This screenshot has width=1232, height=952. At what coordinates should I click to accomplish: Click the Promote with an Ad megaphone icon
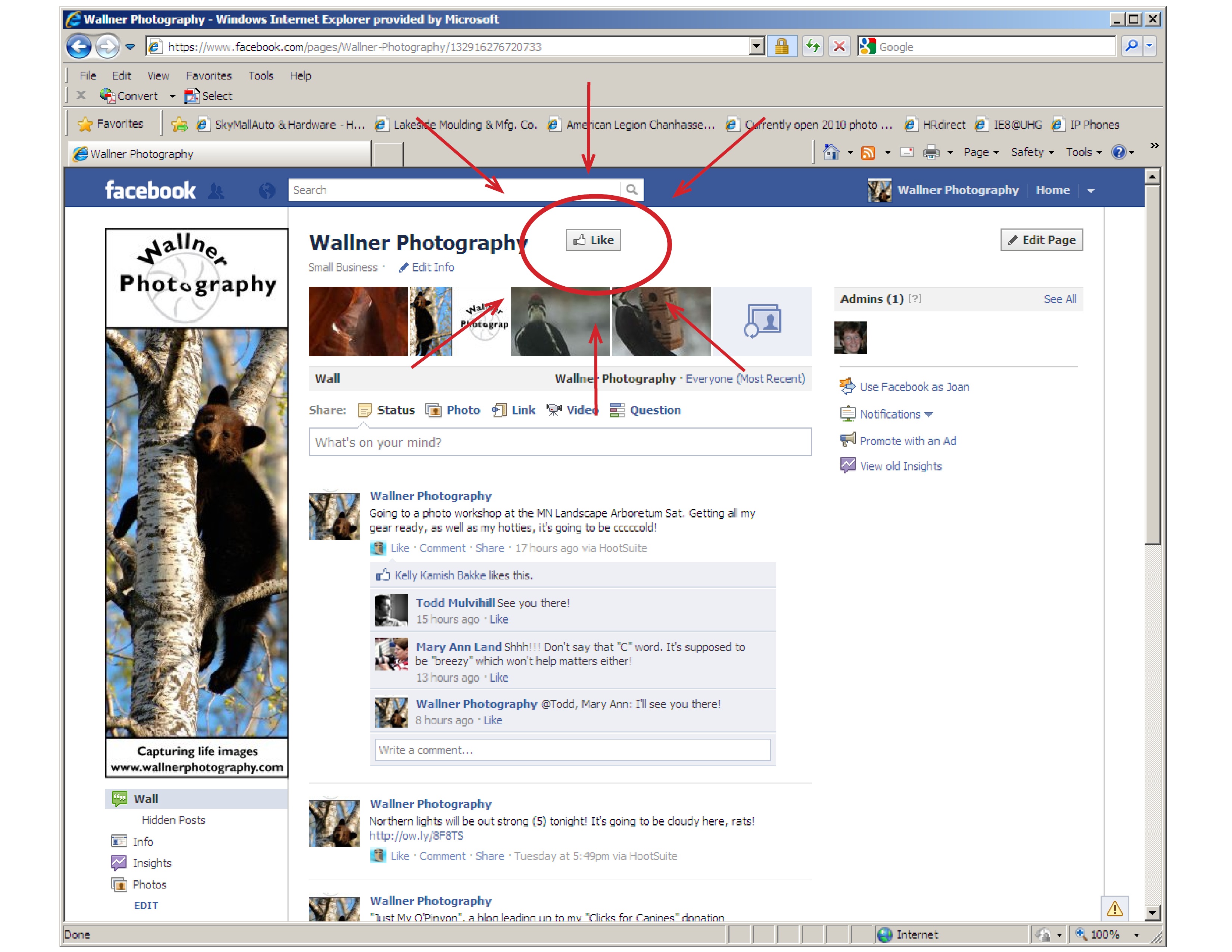coord(847,440)
